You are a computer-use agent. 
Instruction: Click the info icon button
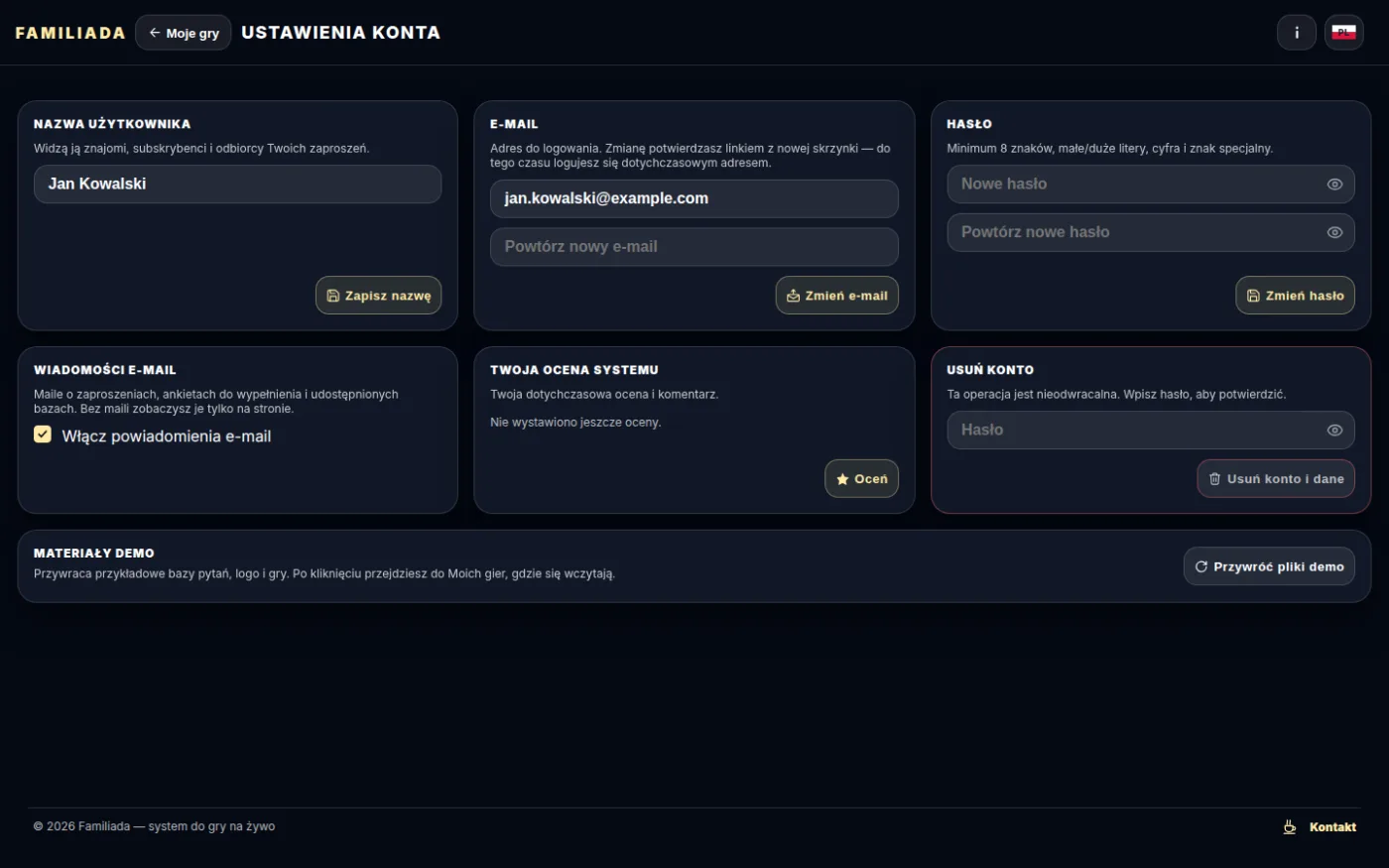[x=1296, y=33]
